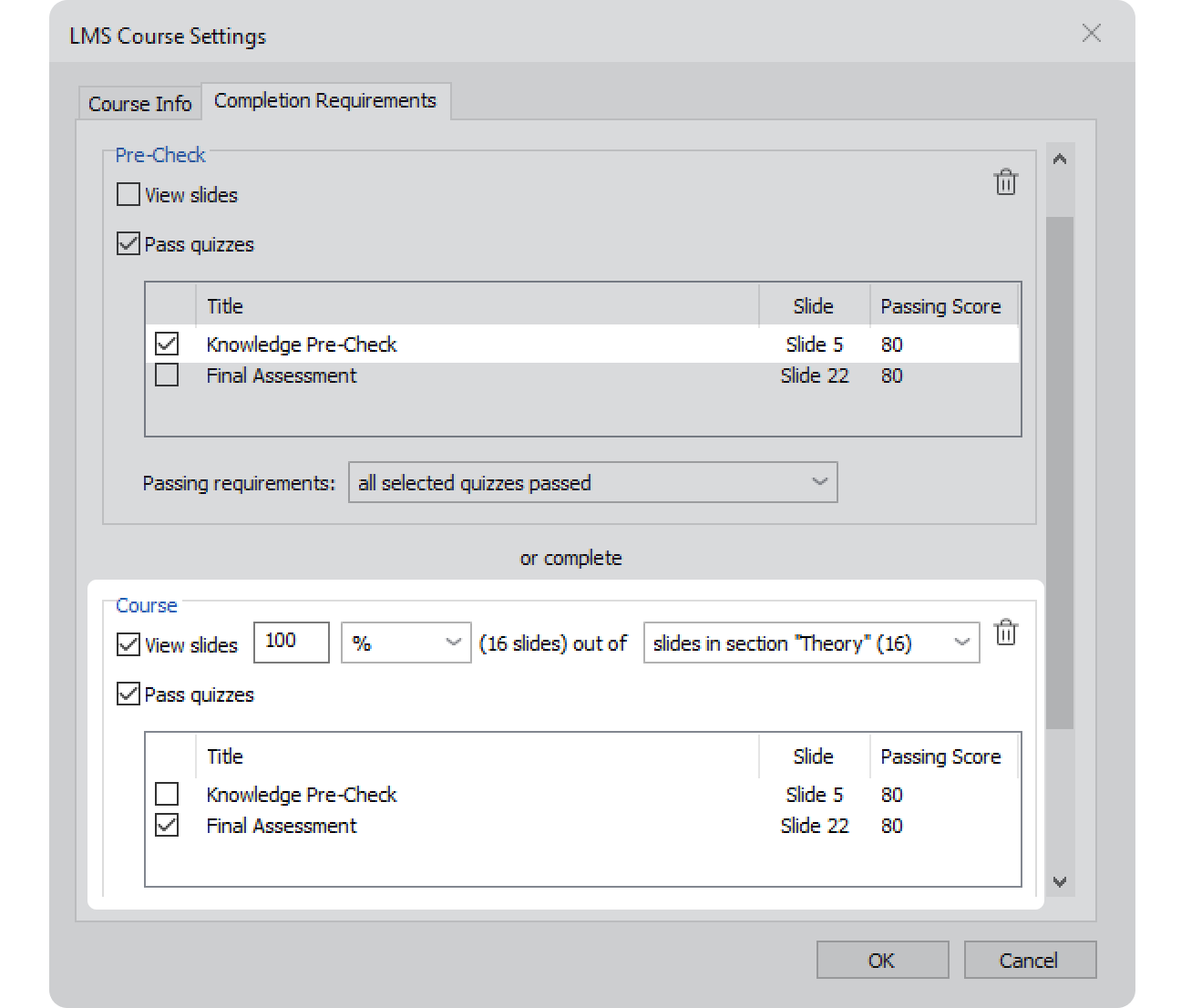This screenshot has height=1008, width=1181.
Task: Click Slide 5 cell in Pre-Check table
Action: pyautogui.click(x=815, y=345)
